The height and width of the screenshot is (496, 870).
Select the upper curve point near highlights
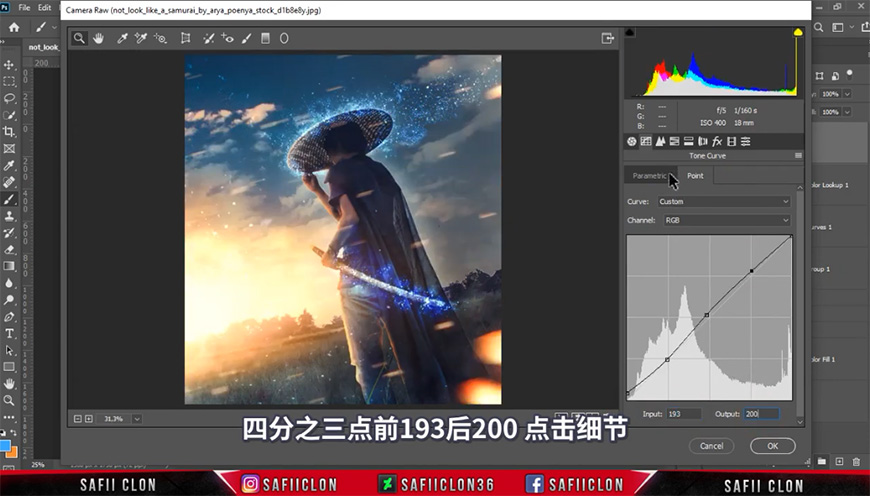[751, 271]
